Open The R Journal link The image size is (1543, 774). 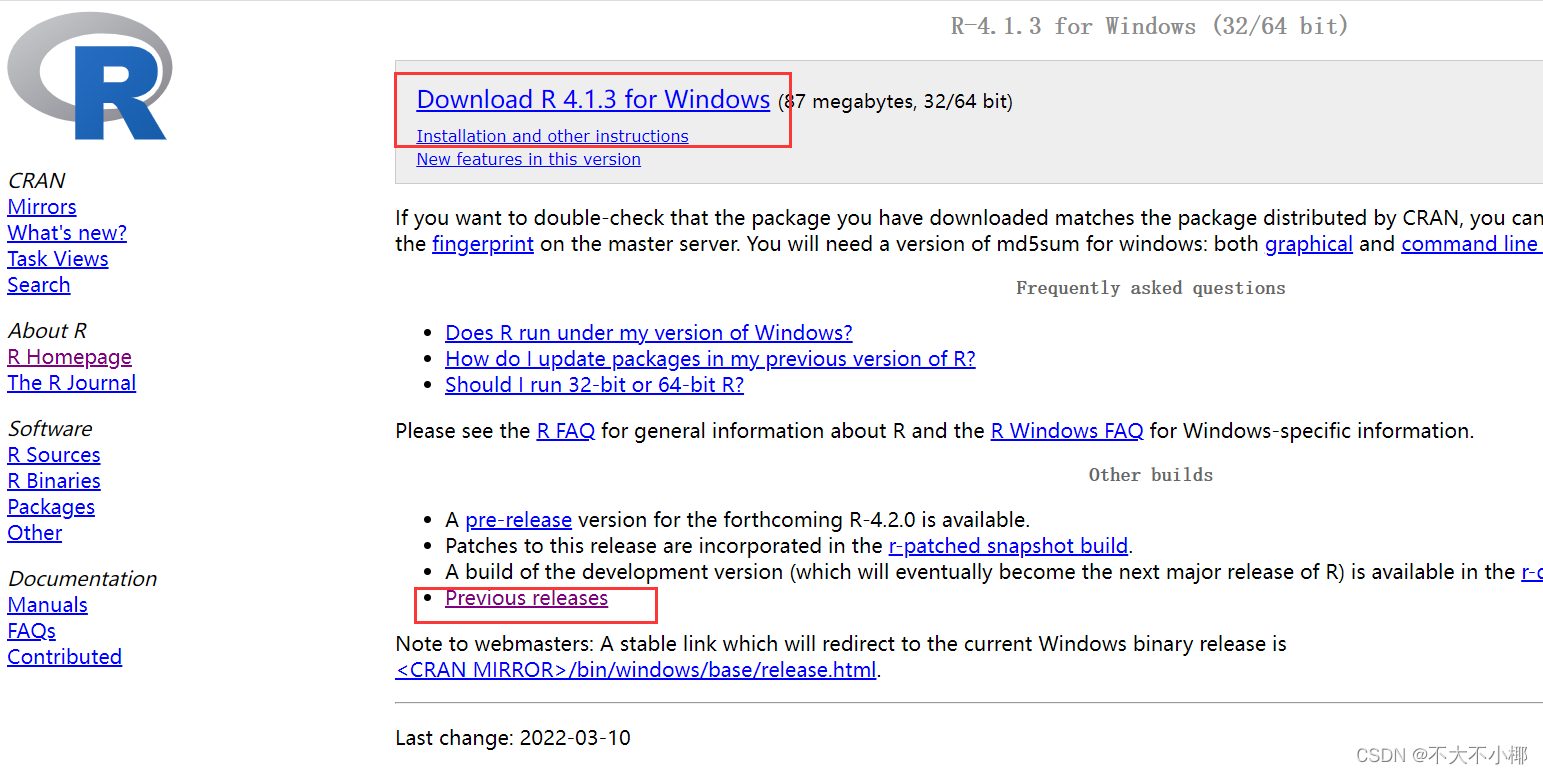(72, 383)
